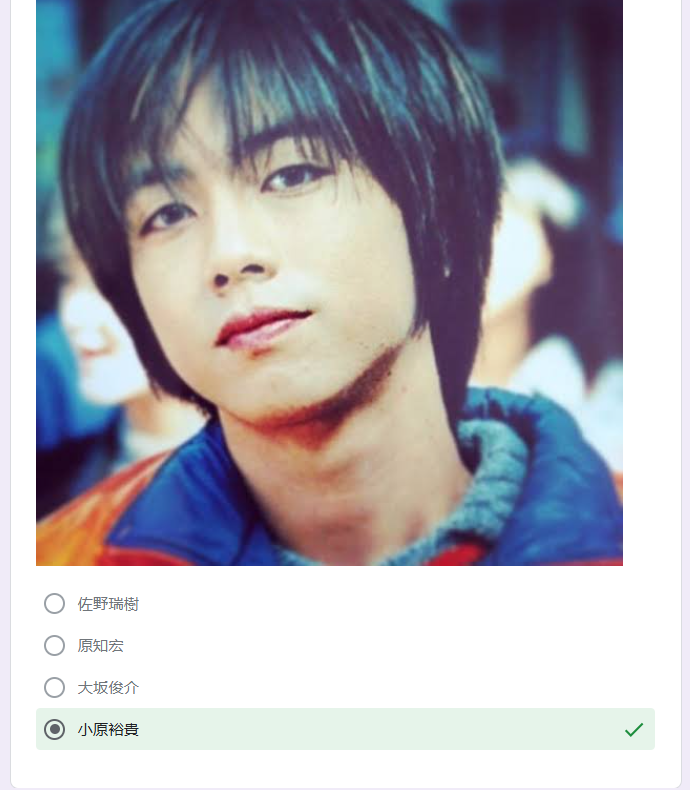Image resolution: width=690 pixels, height=790 pixels.
Task: Click empty row space beside 大坂俊介
Action: (395, 687)
